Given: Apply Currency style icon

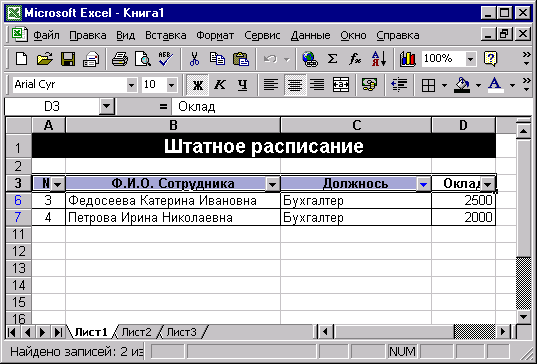Looking at the screenshot, I should (370, 85).
